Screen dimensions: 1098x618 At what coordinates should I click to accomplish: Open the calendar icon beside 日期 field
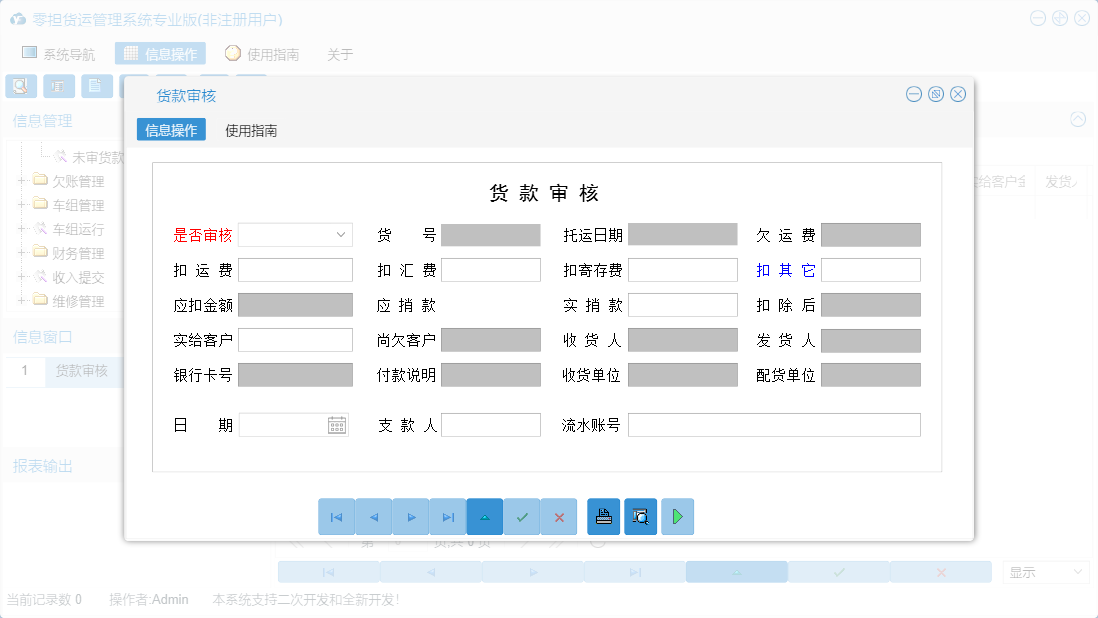pyautogui.click(x=339, y=424)
